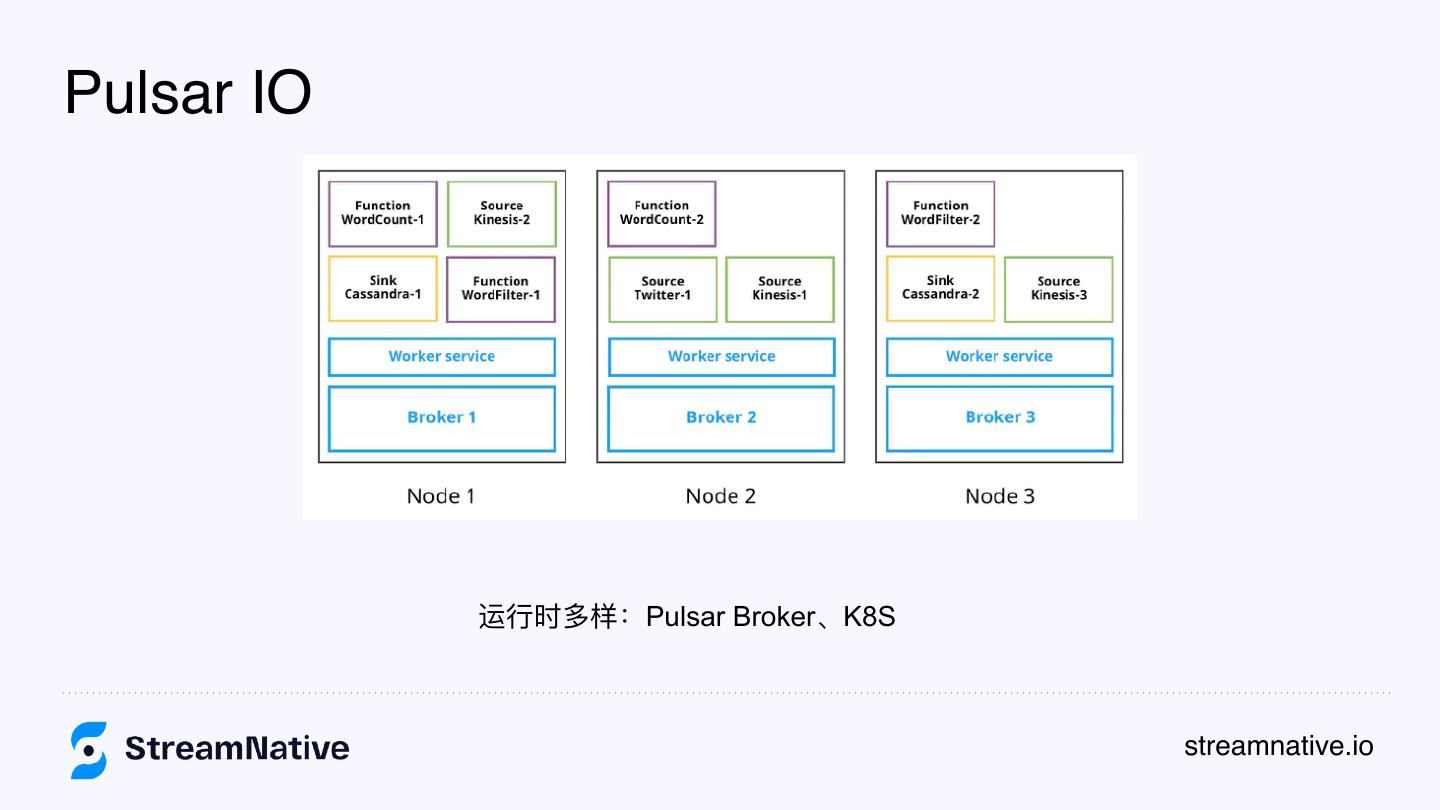1440x810 pixels.
Task: Click the Source Kinesis-1 box
Action: pos(780,289)
